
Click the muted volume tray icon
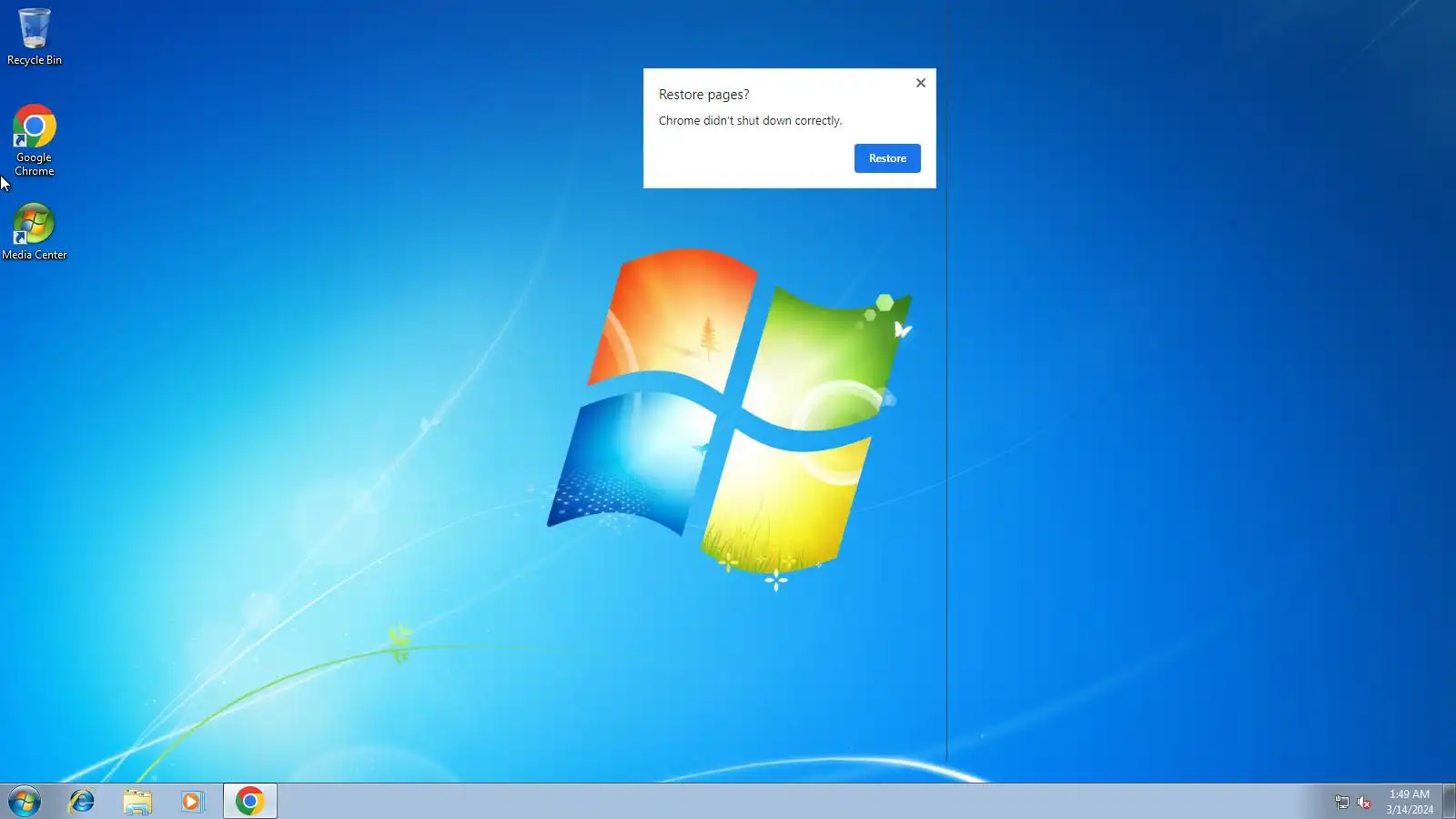(x=1364, y=802)
